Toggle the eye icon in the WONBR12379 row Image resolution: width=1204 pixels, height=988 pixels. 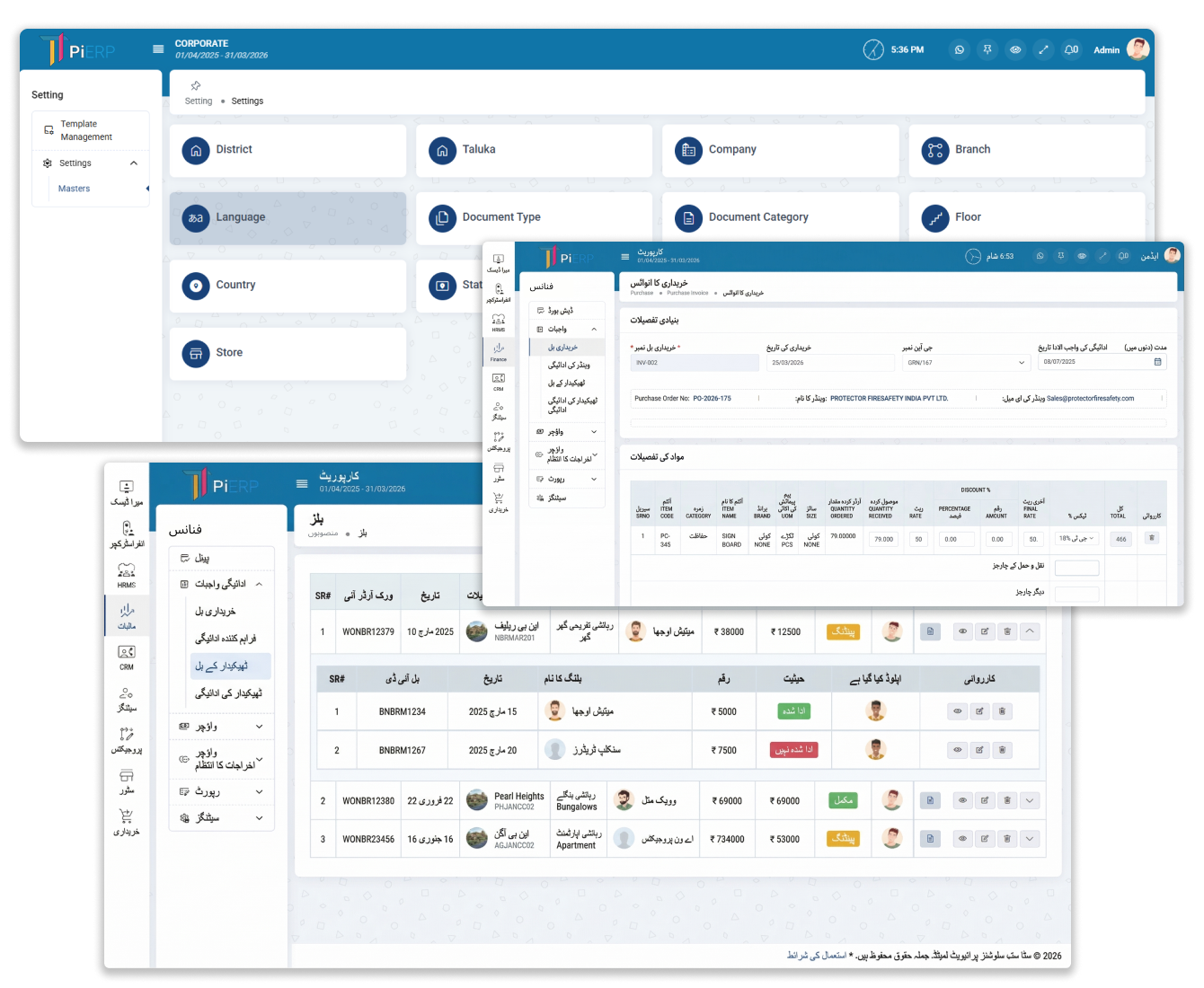point(962,631)
